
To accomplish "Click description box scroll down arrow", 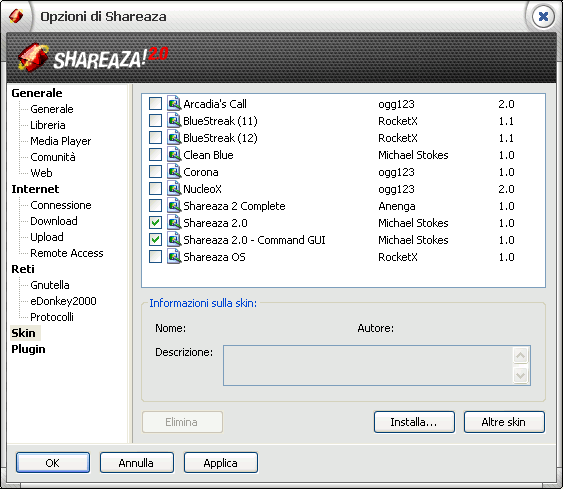I will tap(521, 376).
